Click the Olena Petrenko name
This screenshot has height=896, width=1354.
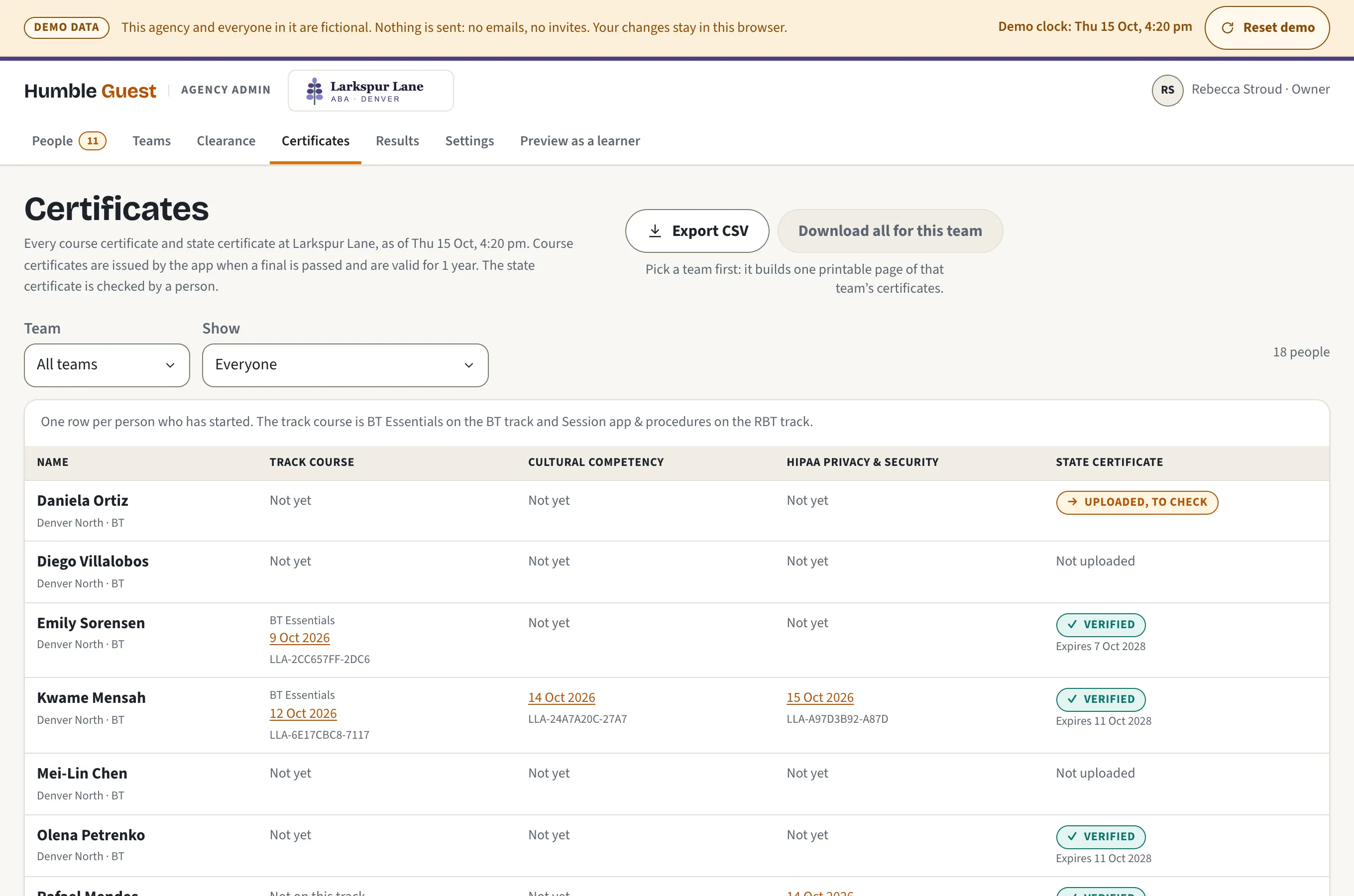(x=91, y=835)
